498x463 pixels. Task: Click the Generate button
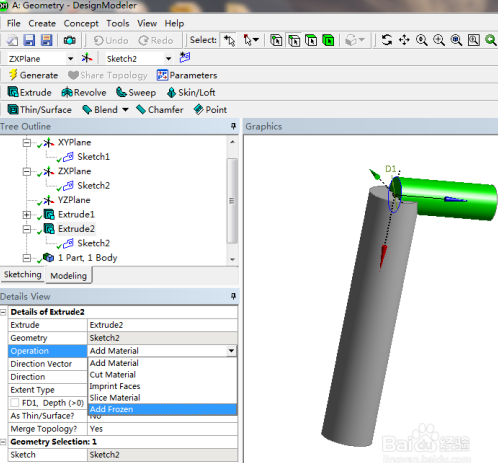(33, 75)
